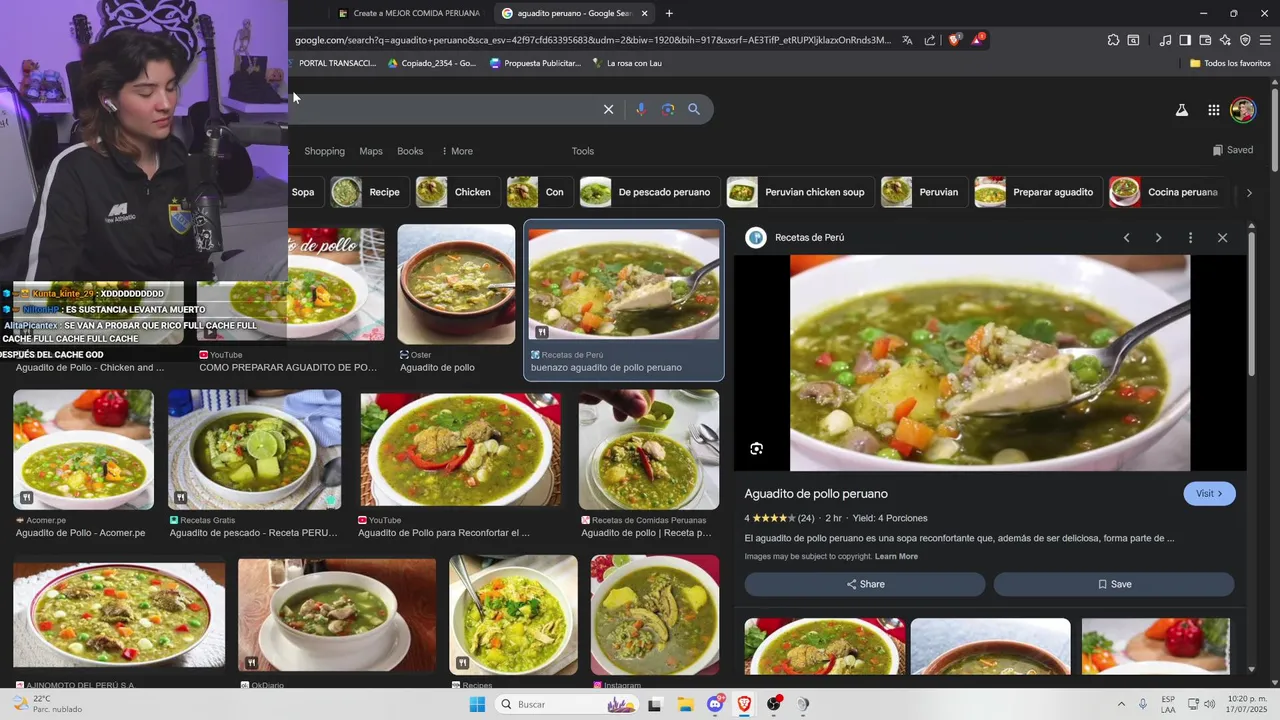Click the Google search input field
Screen dimensions: 1280x720
pyautogui.click(x=445, y=109)
